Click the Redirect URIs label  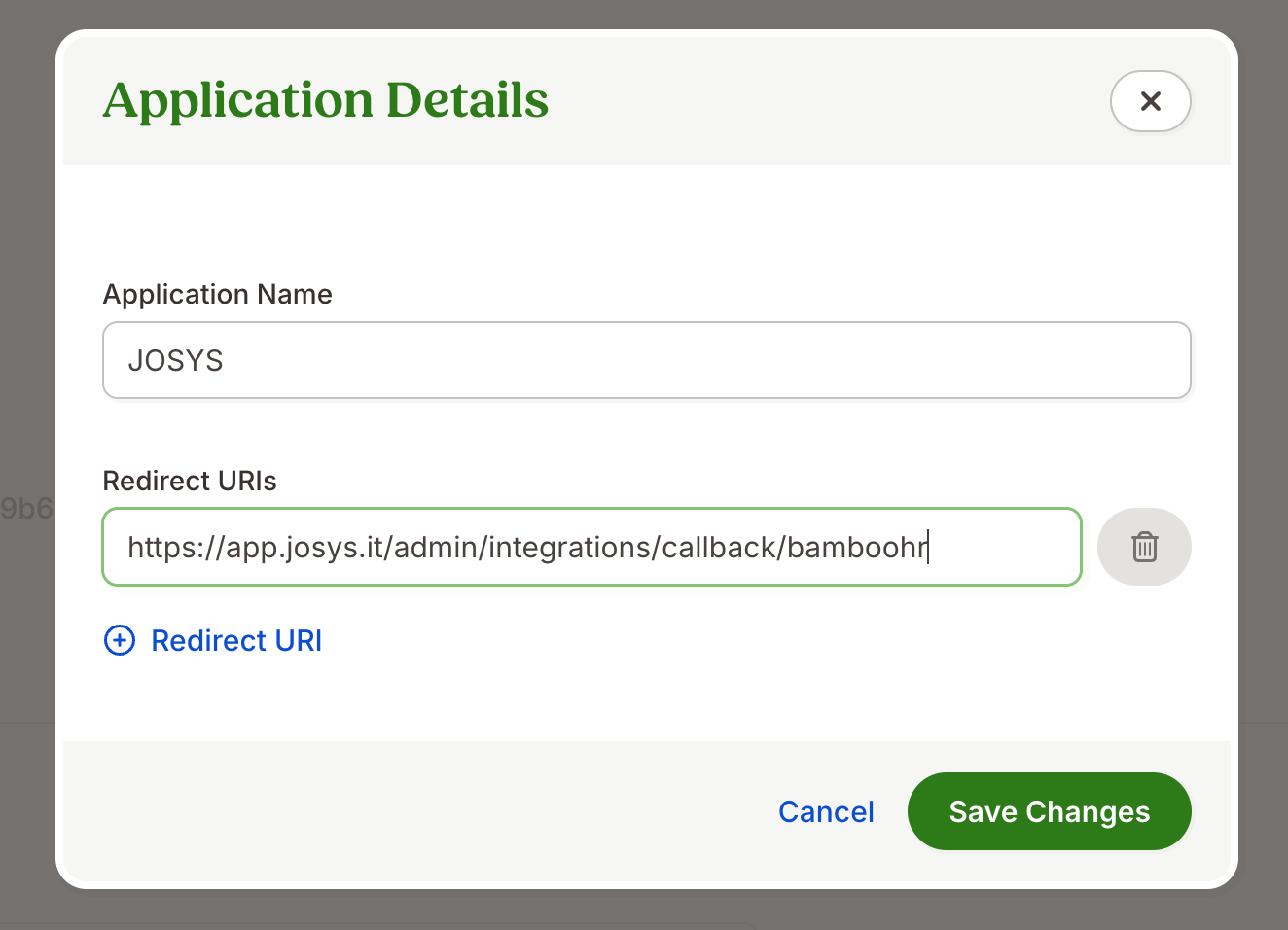tap(190, 481)
